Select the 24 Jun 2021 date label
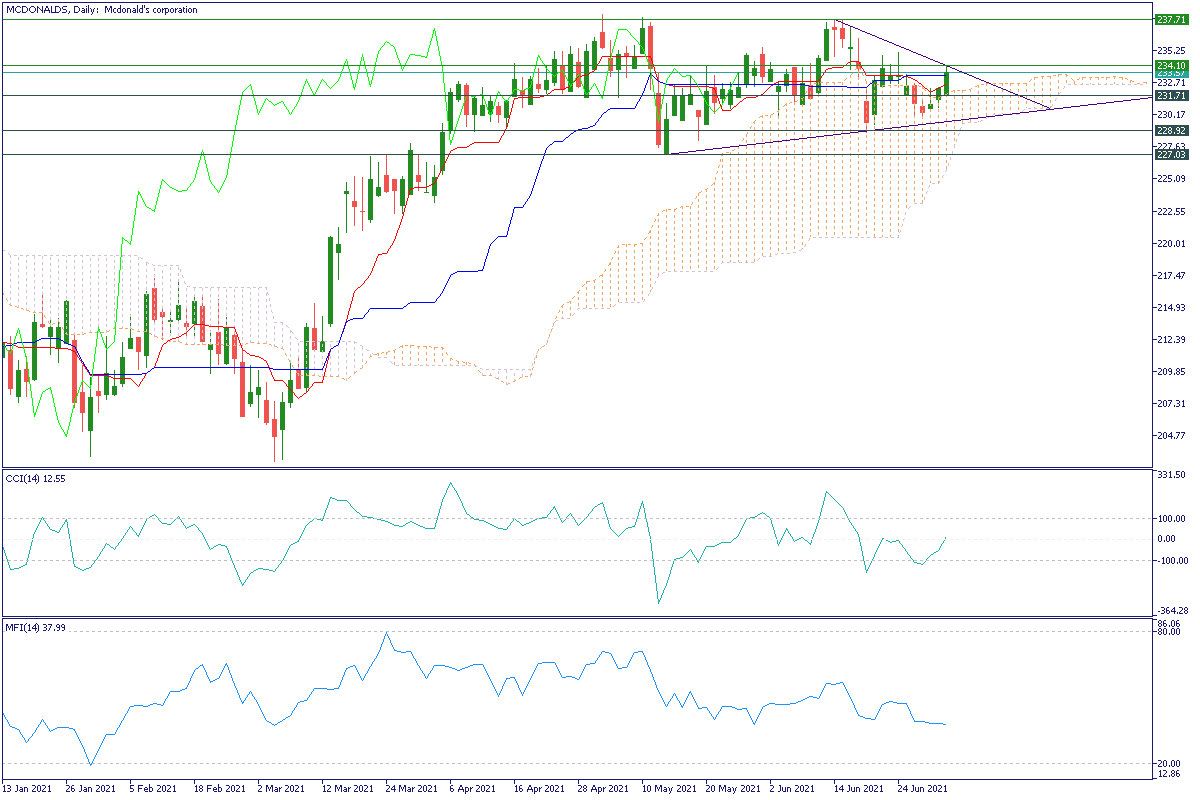Image resolution: width=1200 pixels, height=800 pixels. pyautogui.click(x=921, y=788)
